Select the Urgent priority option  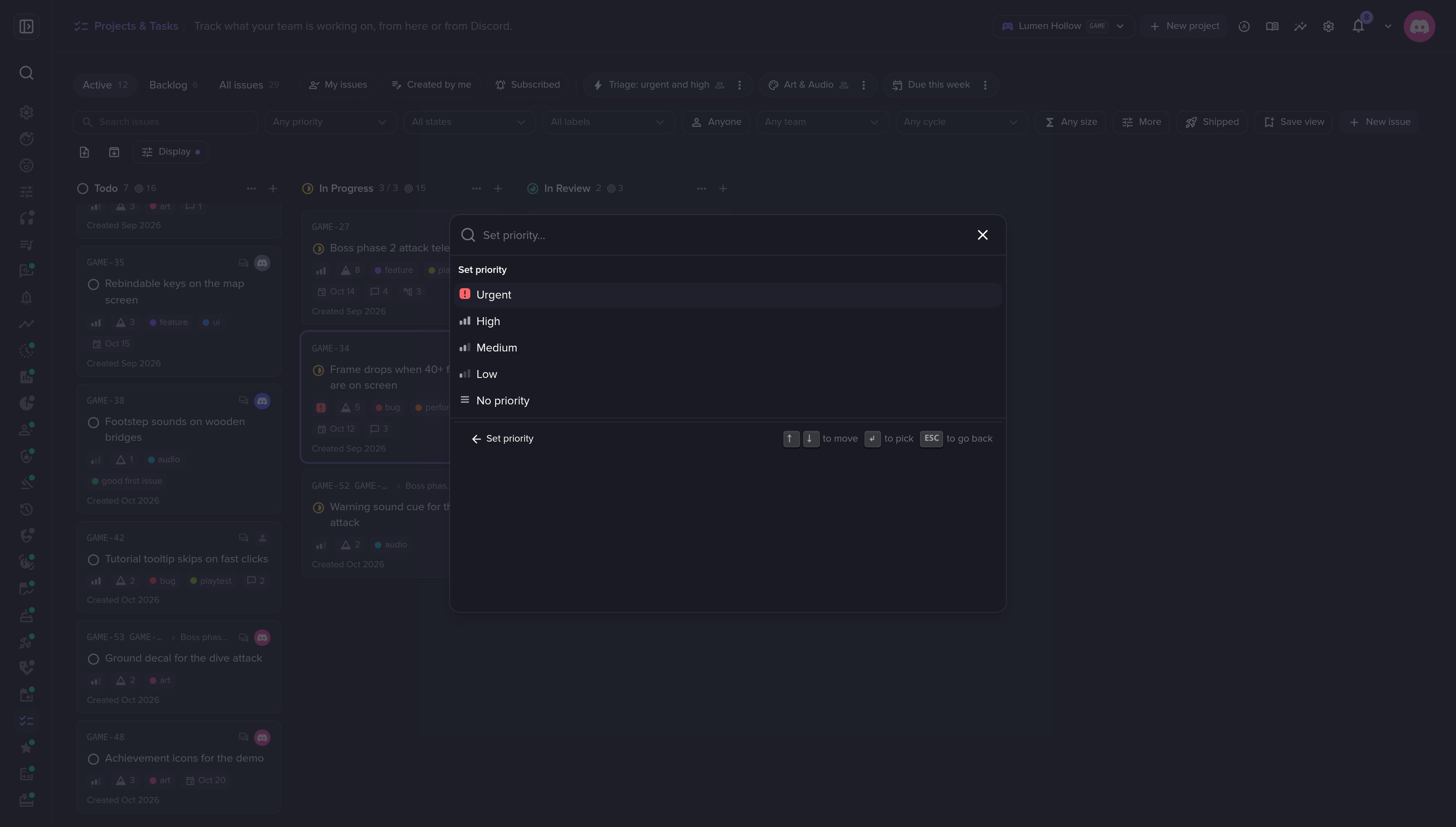(x=728, y=295)
